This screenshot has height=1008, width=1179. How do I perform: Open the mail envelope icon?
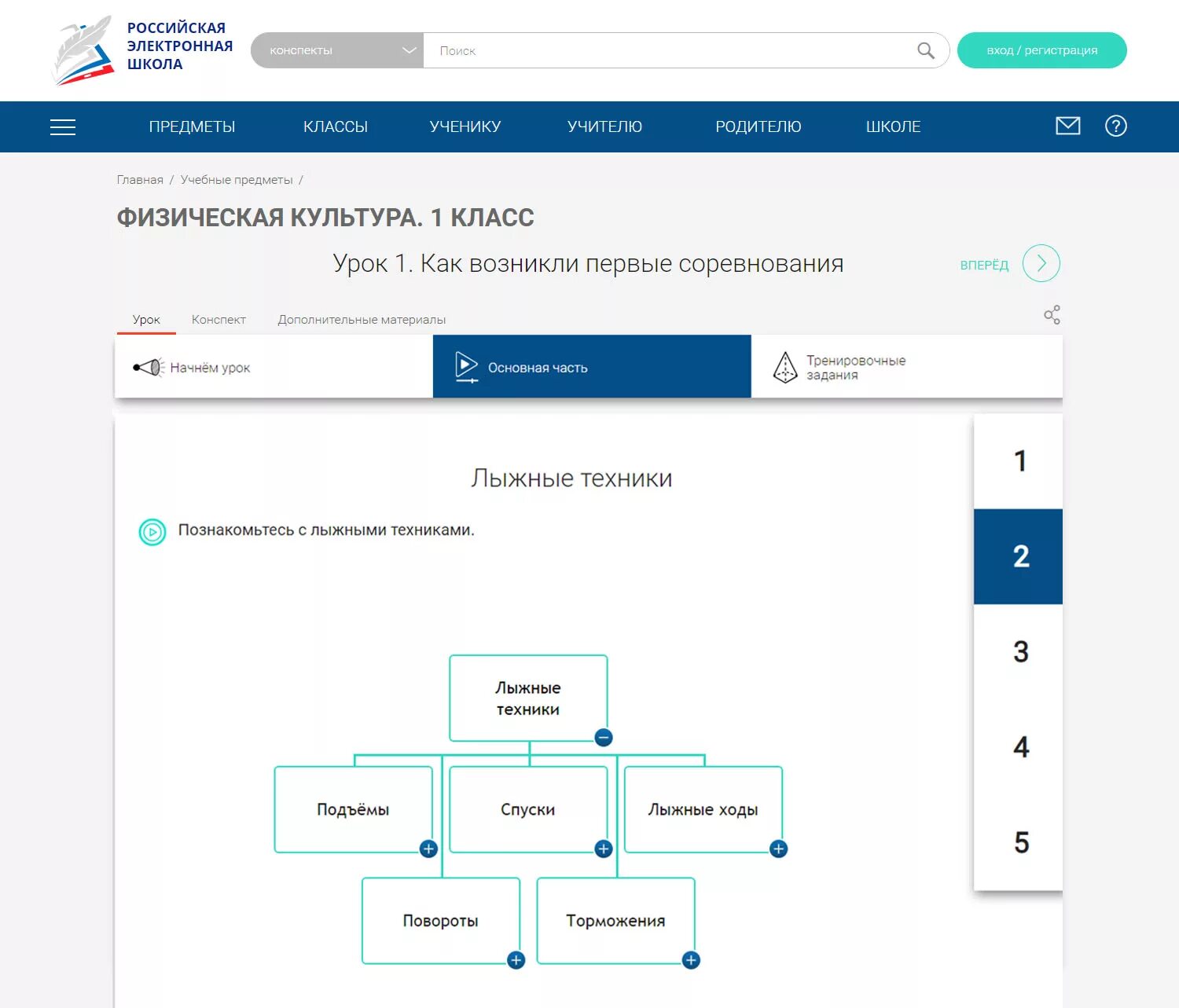click(1067, 126)
